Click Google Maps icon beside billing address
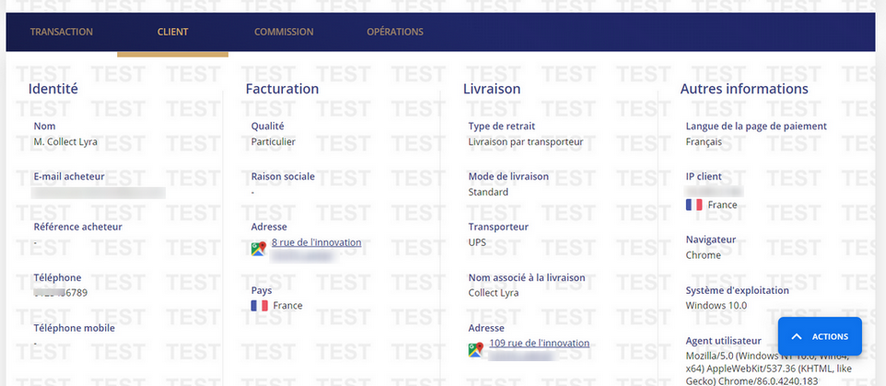Image resolution: width=886 pixels, height=386 pixels. 258,249
